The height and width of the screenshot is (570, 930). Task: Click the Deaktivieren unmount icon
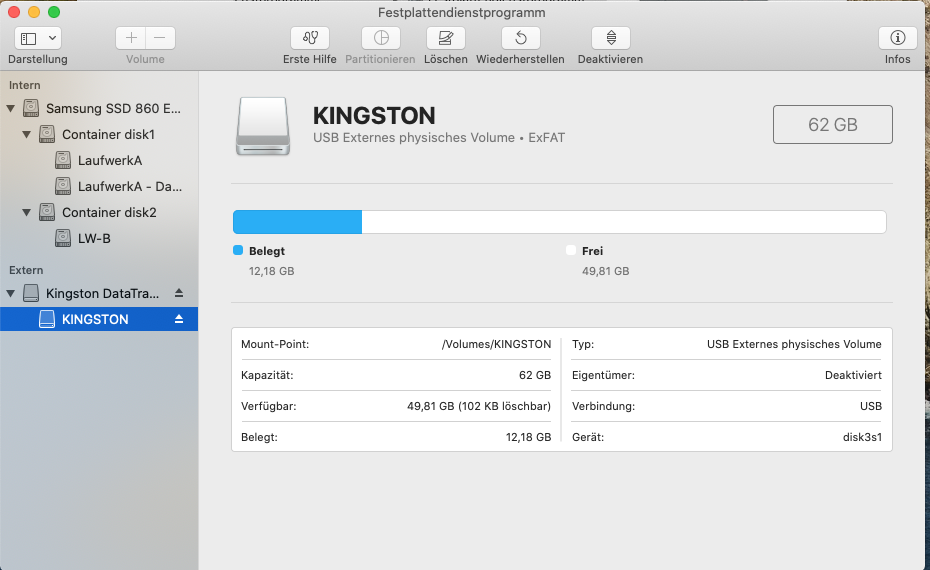coord(610,38)
